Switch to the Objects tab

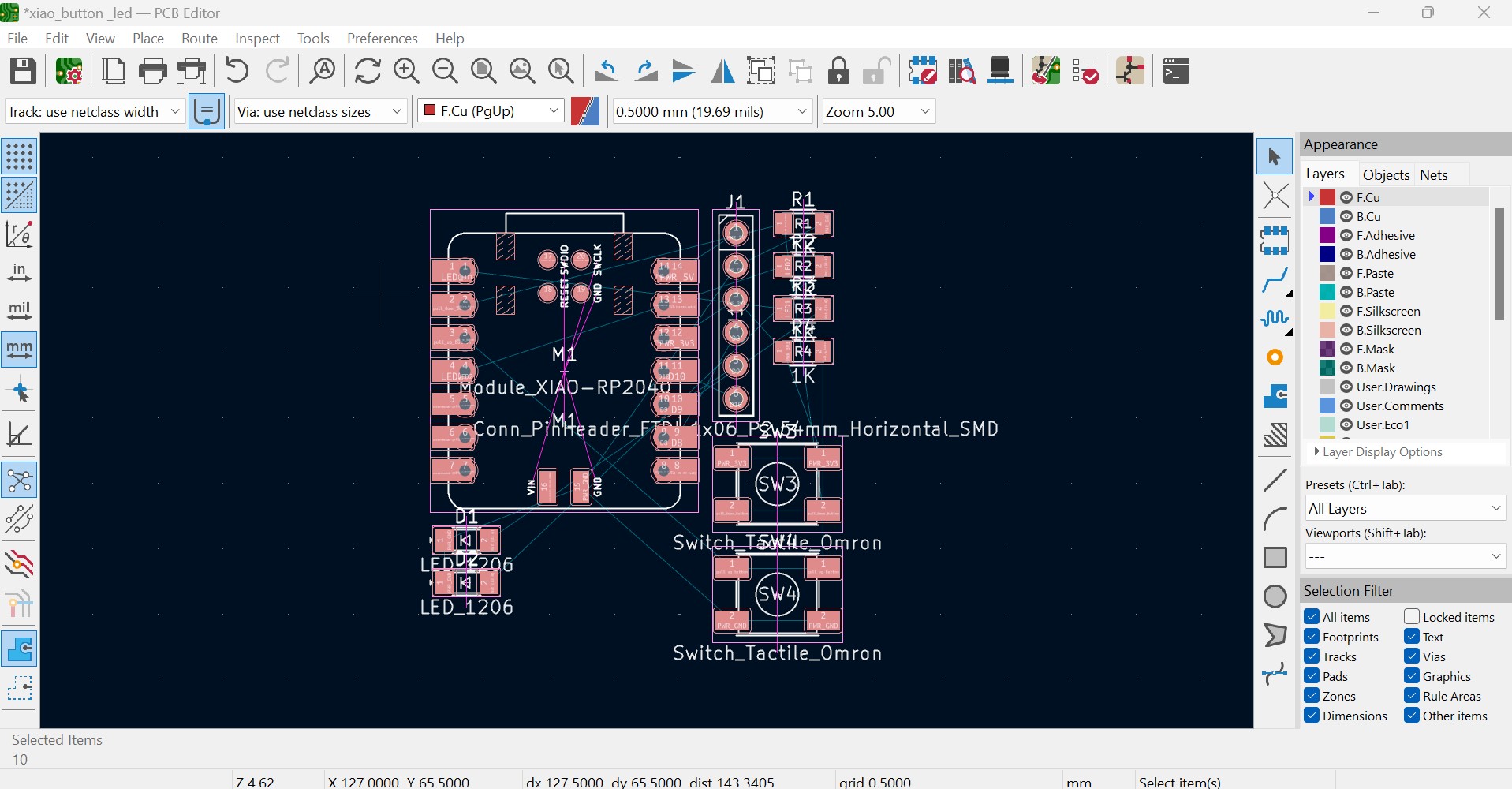coord(1386,174)
